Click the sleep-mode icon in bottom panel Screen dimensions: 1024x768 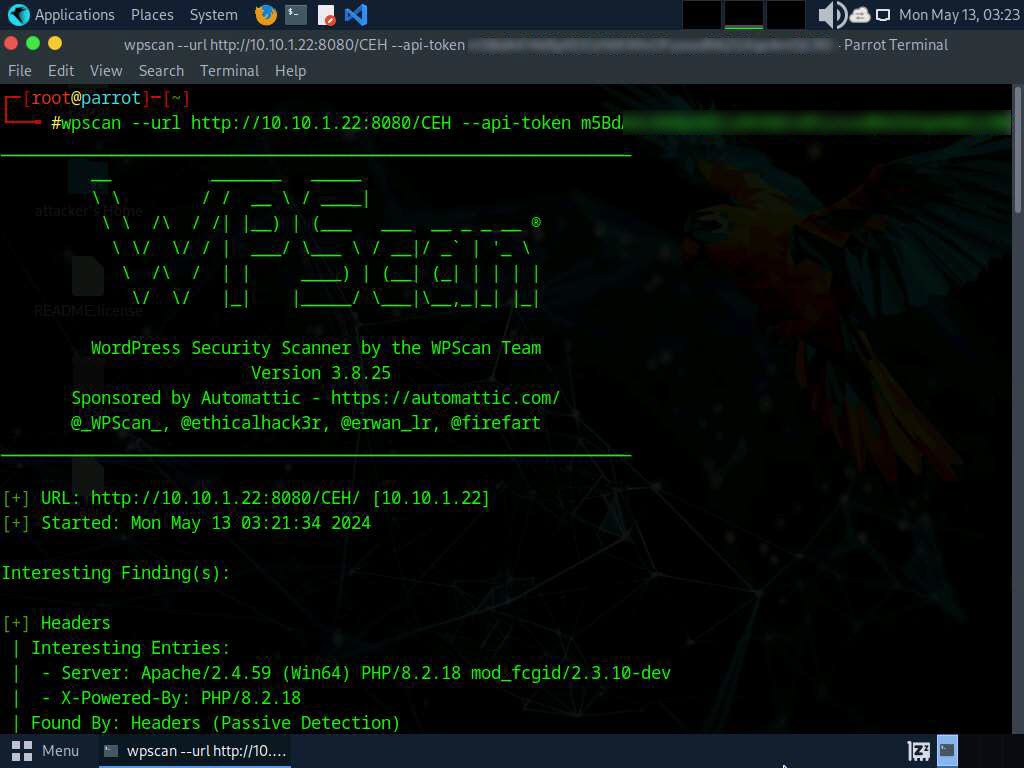[918, 750]
